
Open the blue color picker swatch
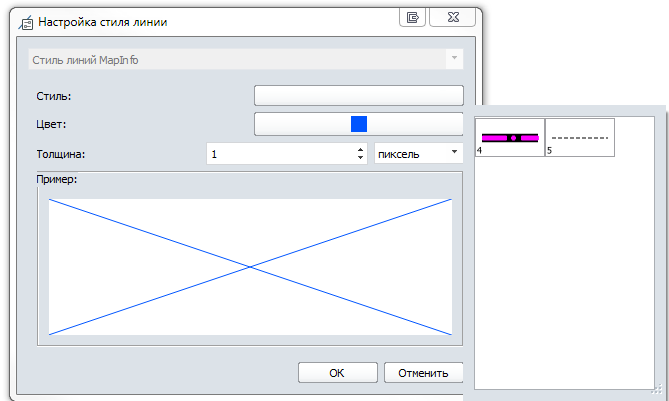(359, 124)
